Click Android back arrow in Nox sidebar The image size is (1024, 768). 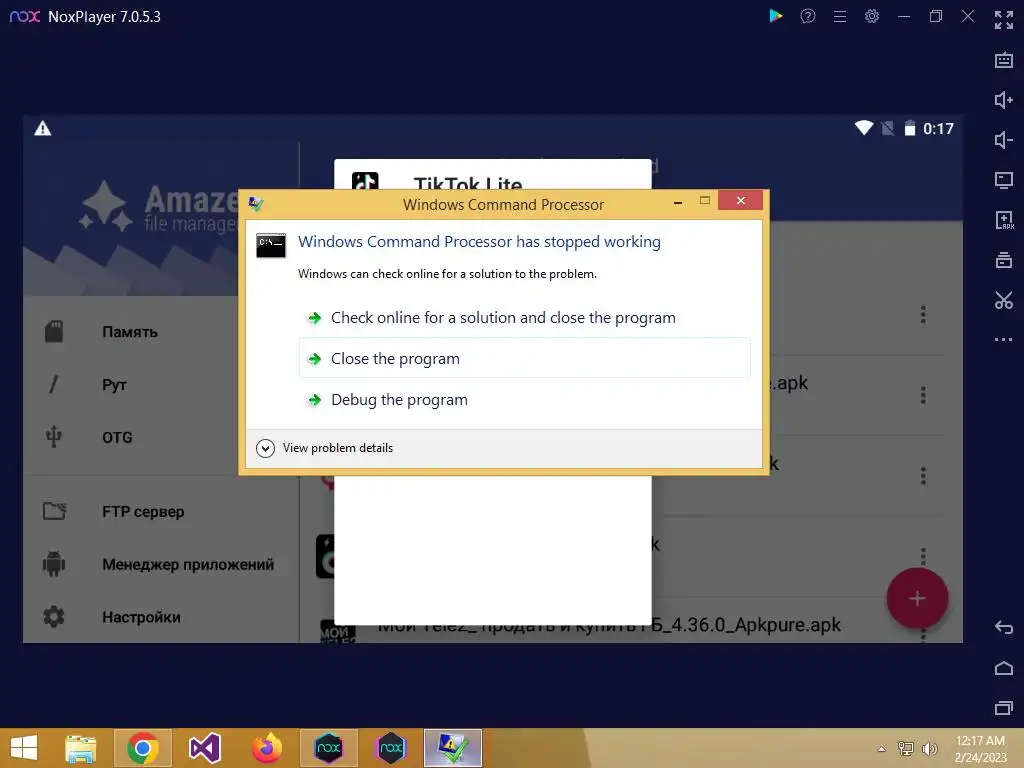[x=1004, y=628]
